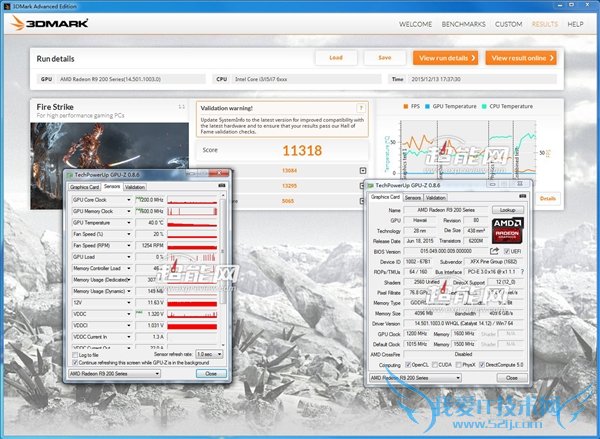Click the BIOS save/share arrow icon

tap(494, 251)
